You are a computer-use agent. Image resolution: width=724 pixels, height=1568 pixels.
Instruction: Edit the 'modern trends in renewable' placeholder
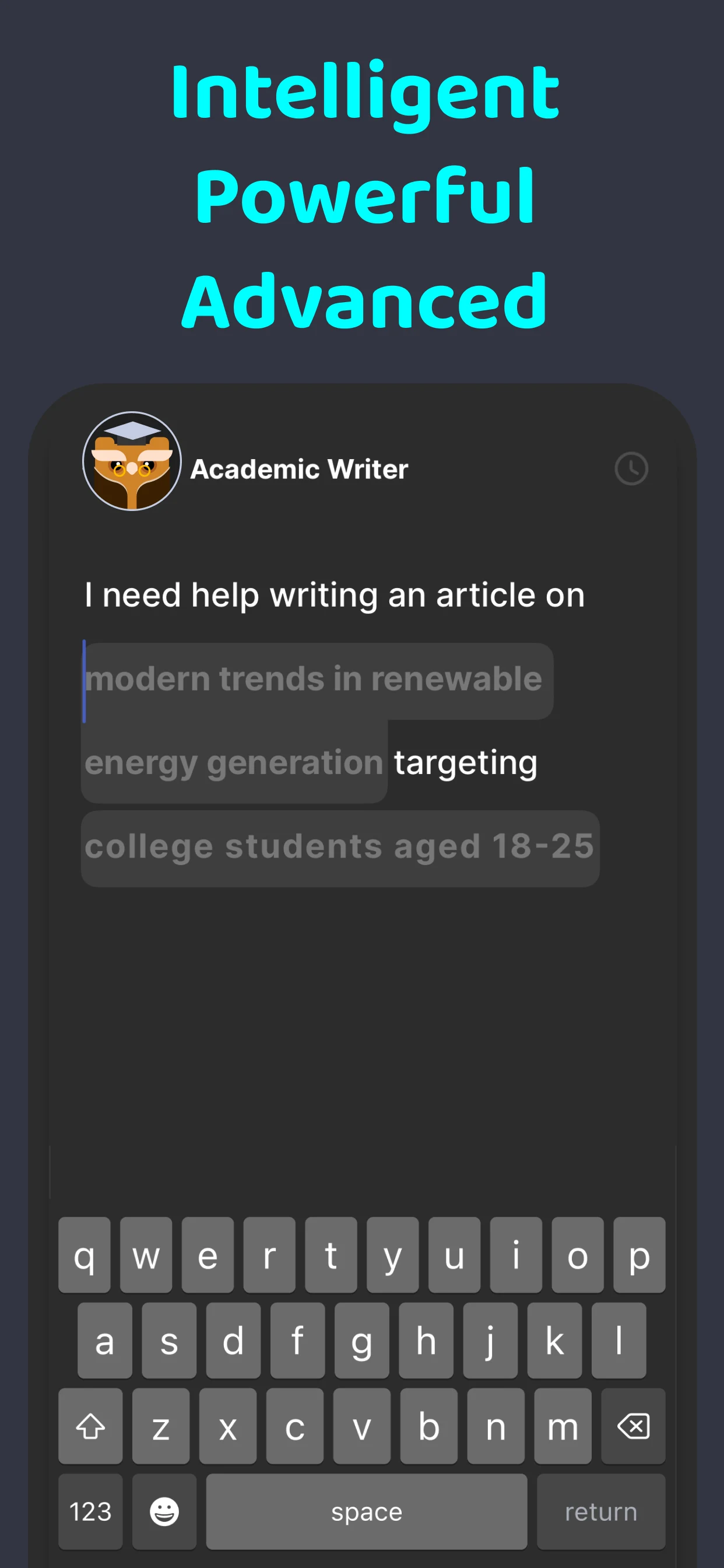point(317,680)
